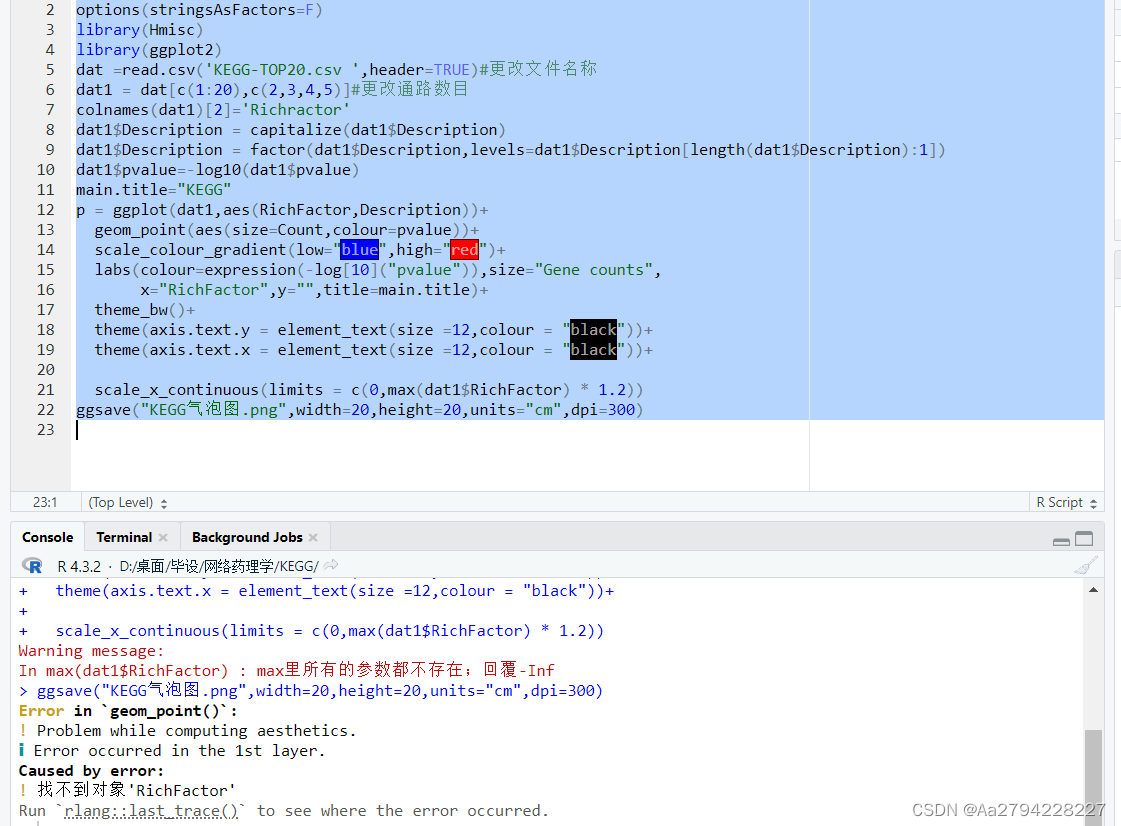Viewport: 1121px width, 826px height.
Task: Click the highlighted red color value on line 14
Action: [x=464, y=249]
